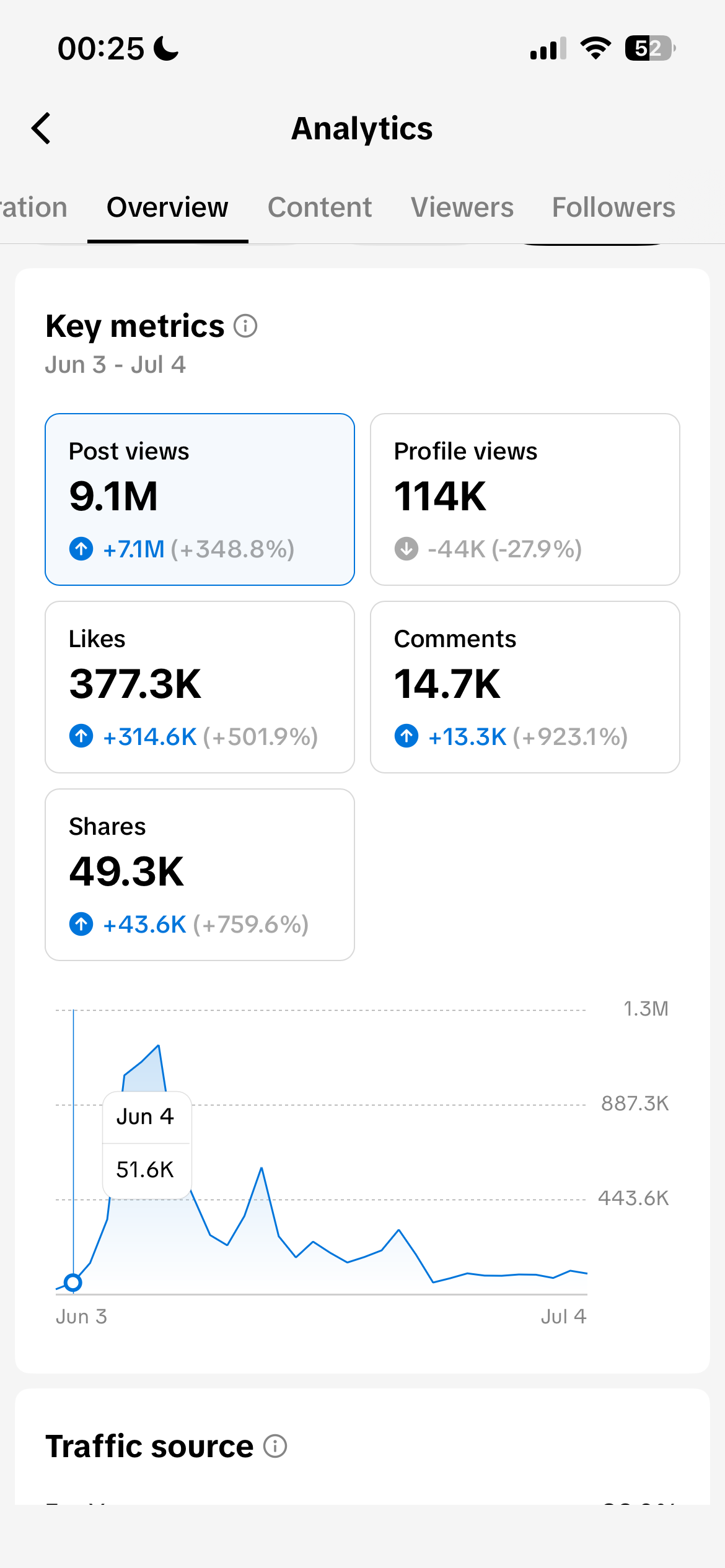Tap the Jul 4 x-axis label
The width and height of the screenshot is (725, 1568).
[563, 1317]
